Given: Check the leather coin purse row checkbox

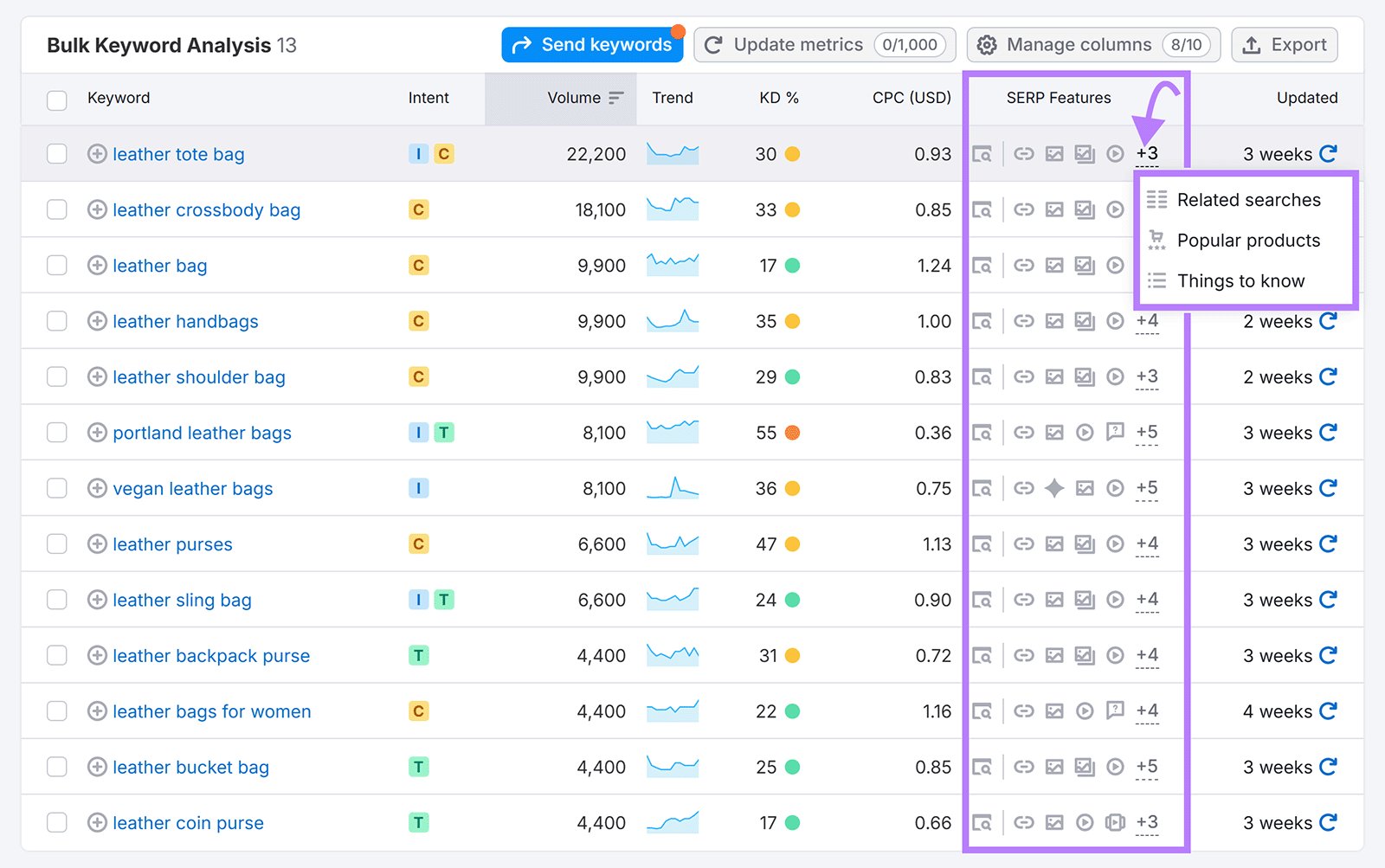Looking at the screenshot, I should 56,823.
